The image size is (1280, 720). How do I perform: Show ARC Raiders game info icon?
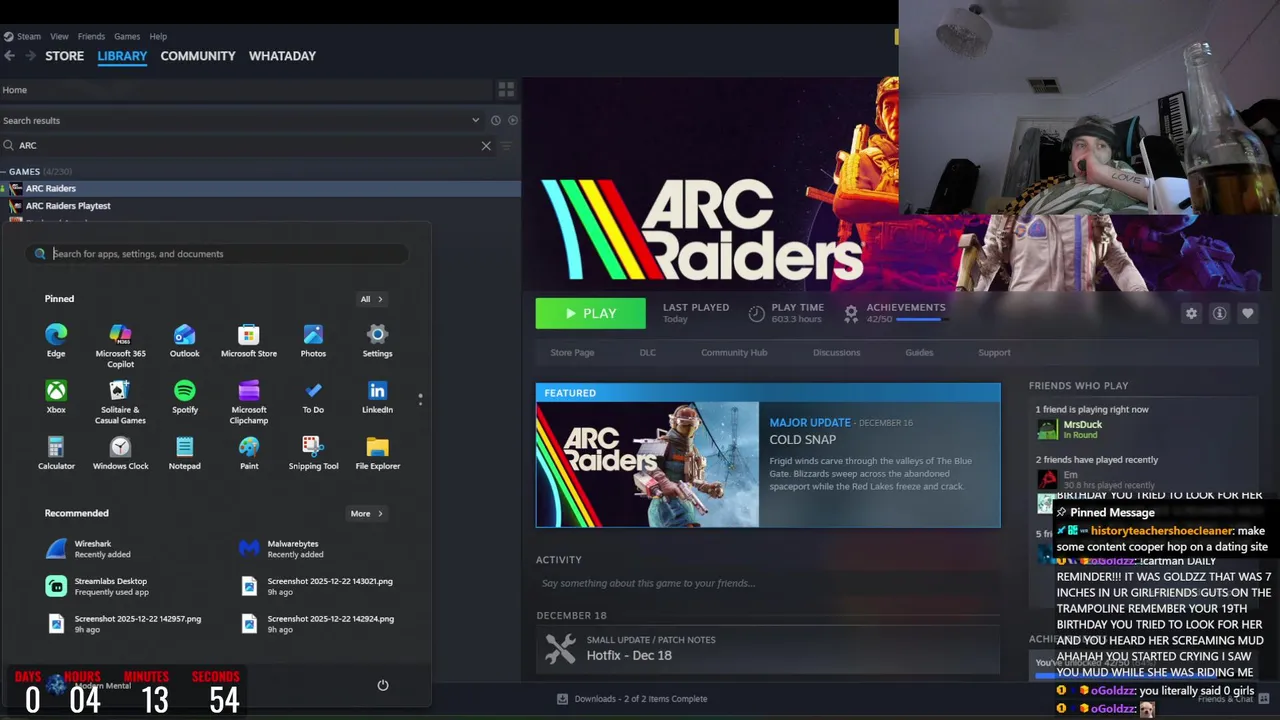1219,313
